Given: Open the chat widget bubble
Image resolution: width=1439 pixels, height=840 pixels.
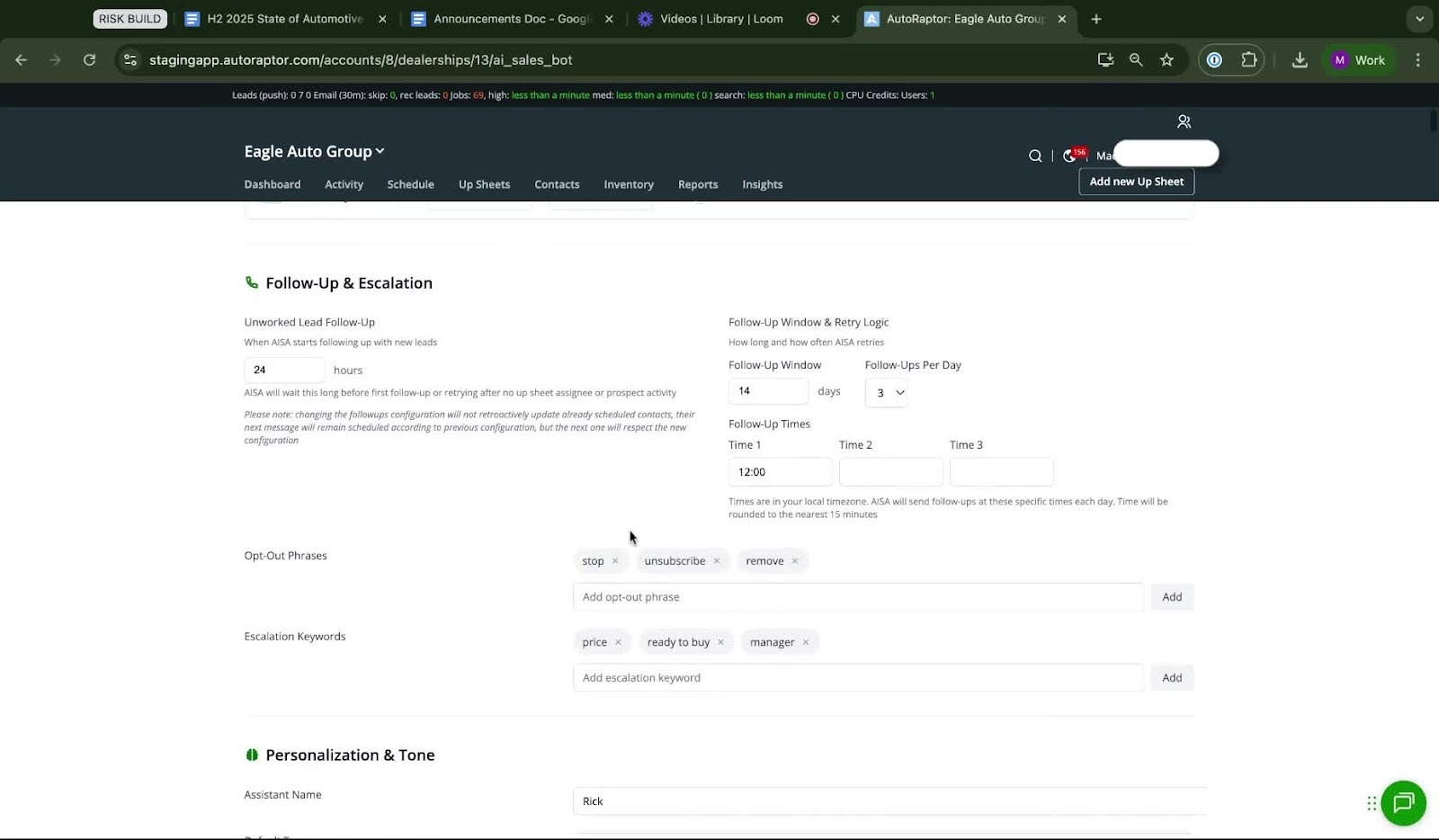Looking at the screenshot, I should [1403, 803].
